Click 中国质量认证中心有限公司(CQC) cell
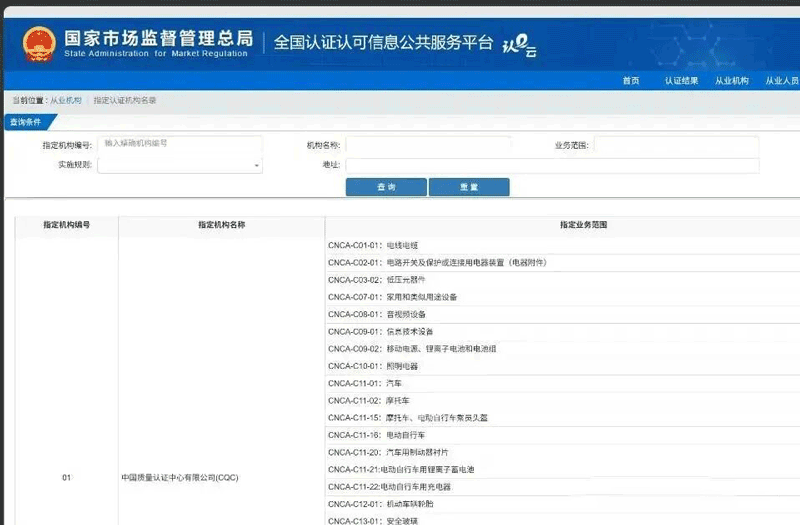This screenshot has height=525, width=800. [x=180, y=478]
